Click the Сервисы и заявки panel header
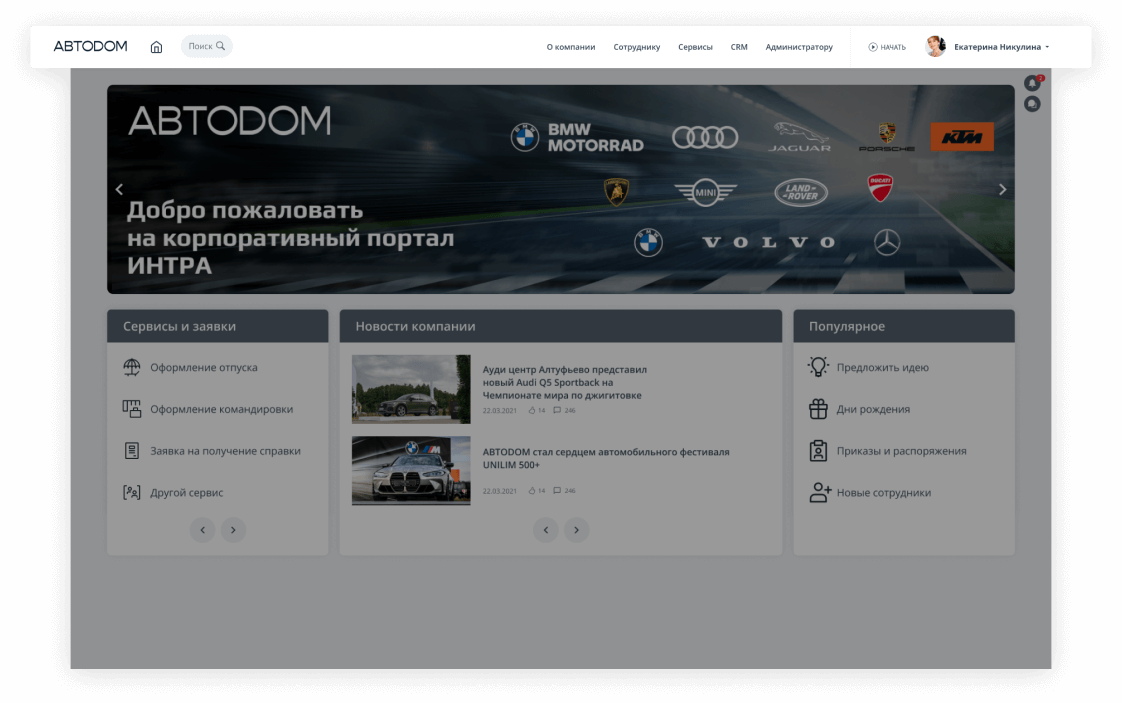The image size is (1122, 703). pos(218,326)
